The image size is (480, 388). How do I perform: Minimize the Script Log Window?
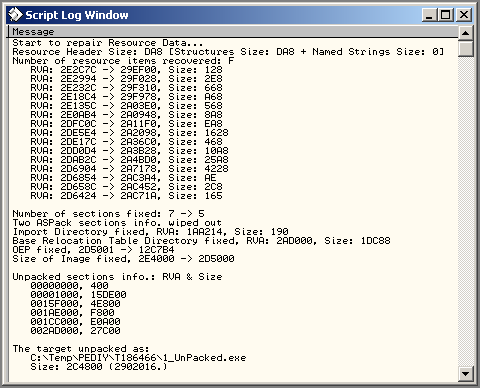point(429,15)
